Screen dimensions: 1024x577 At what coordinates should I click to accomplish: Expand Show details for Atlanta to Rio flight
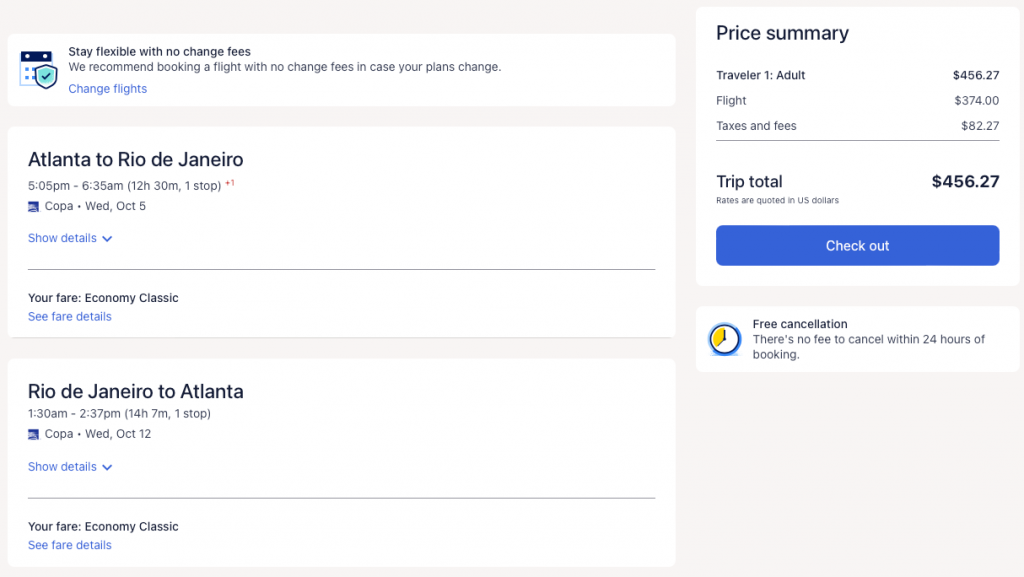click(70, 239)
